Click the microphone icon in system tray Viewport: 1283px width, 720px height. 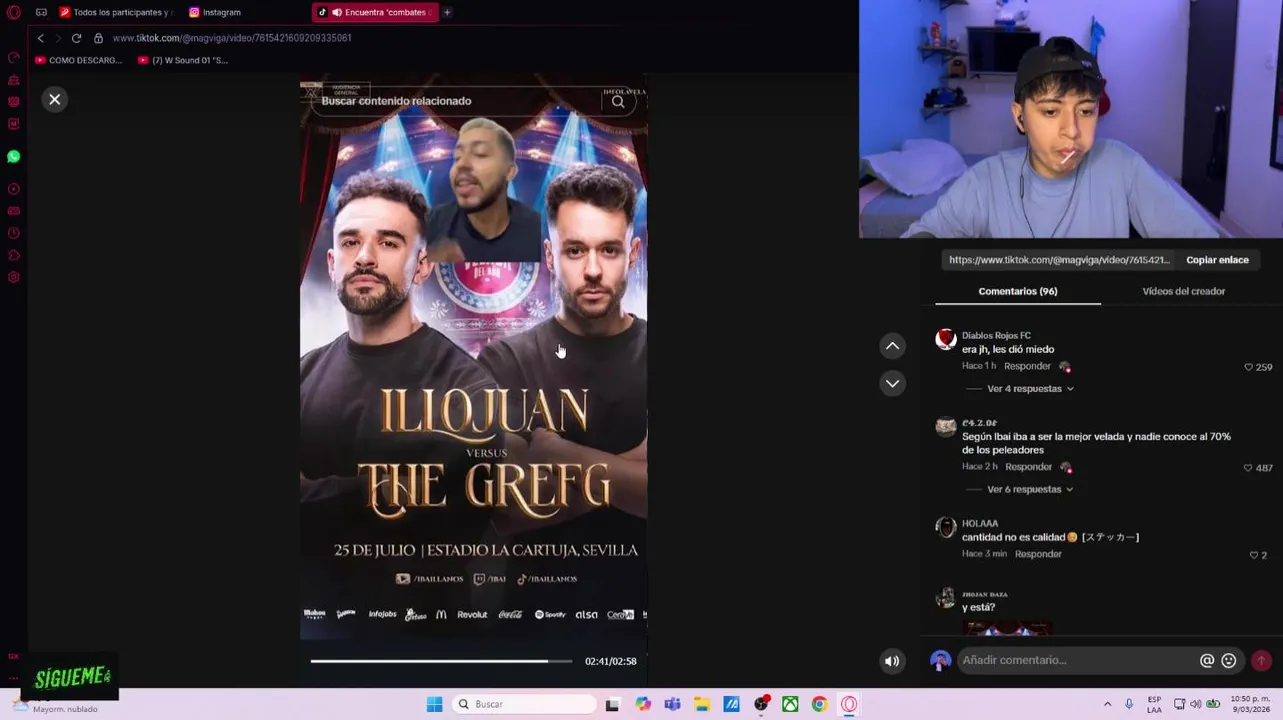pyautogui.click(x=1129, y=704)
